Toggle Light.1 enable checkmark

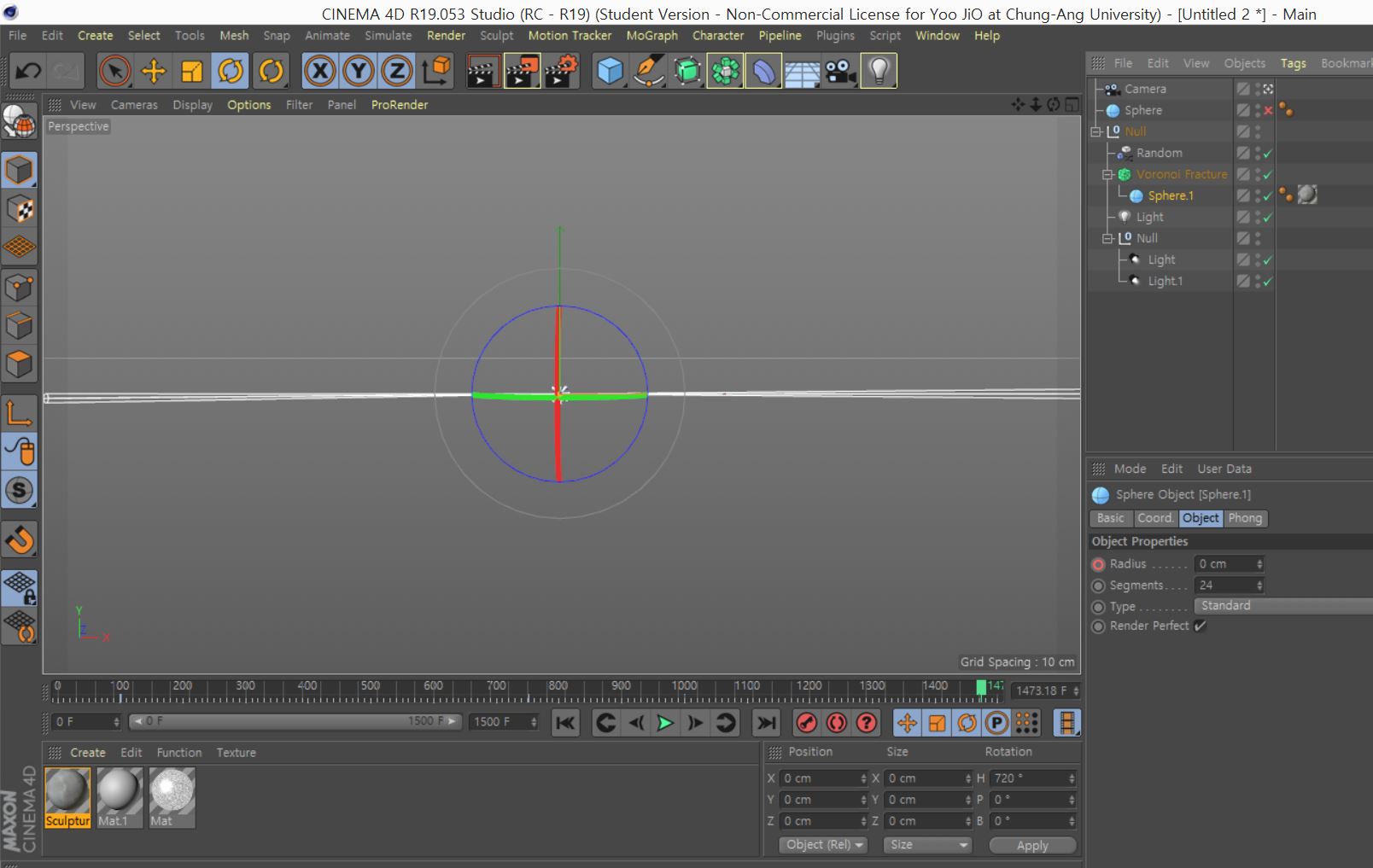pyautogui.click(x=1268, y=281)
